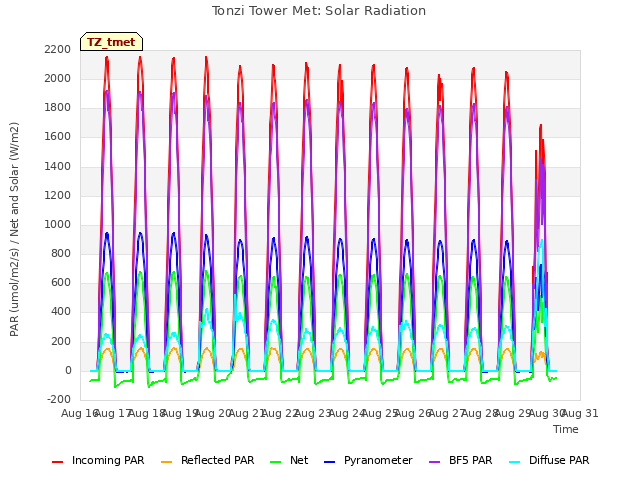
Task: Click the blue Pyranometer legend swatch
Action: [329, 462]
